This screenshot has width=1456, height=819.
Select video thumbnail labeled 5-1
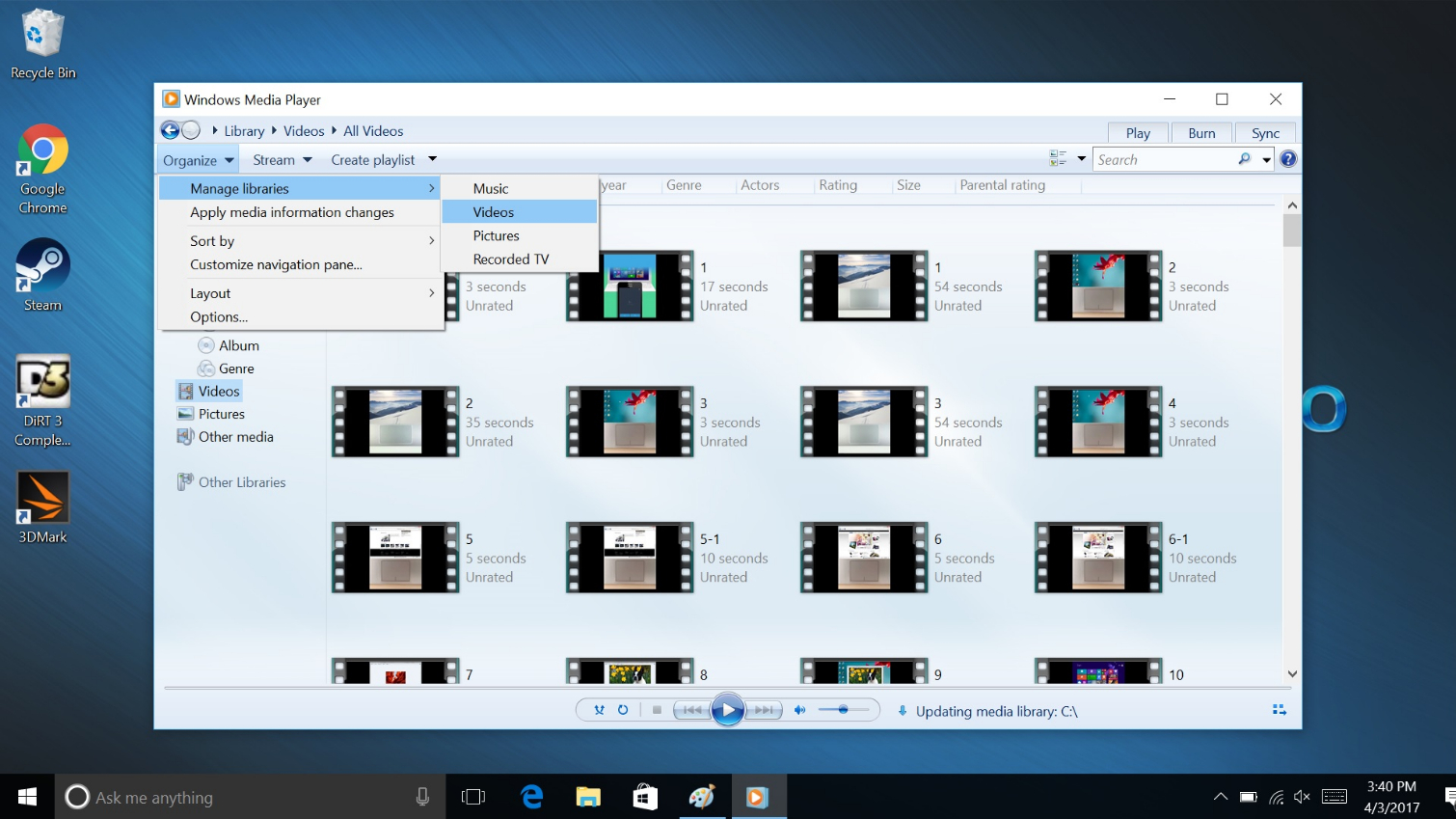pyautogui.click(x=630, y=558)
